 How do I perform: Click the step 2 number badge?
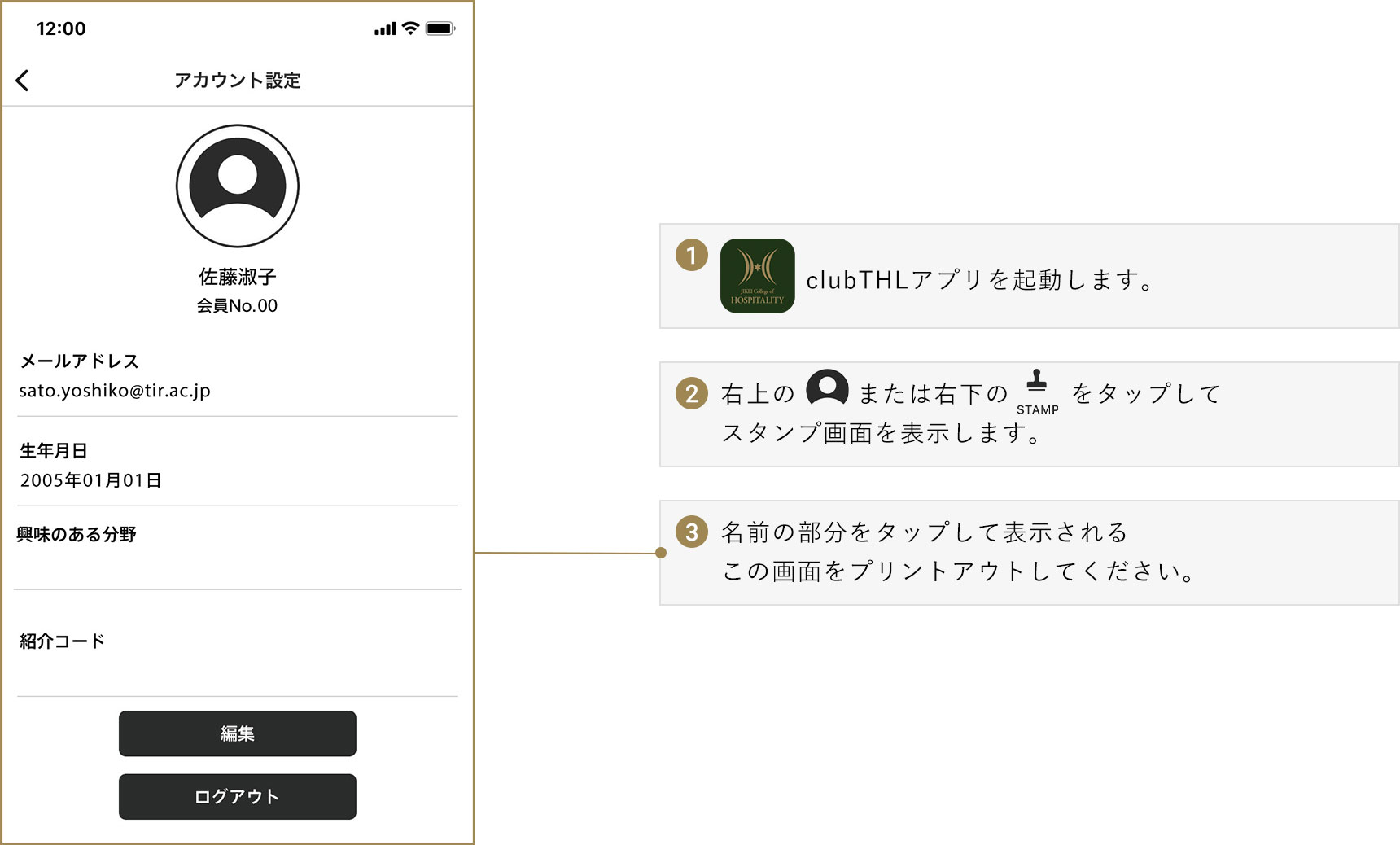coord(692,394)
